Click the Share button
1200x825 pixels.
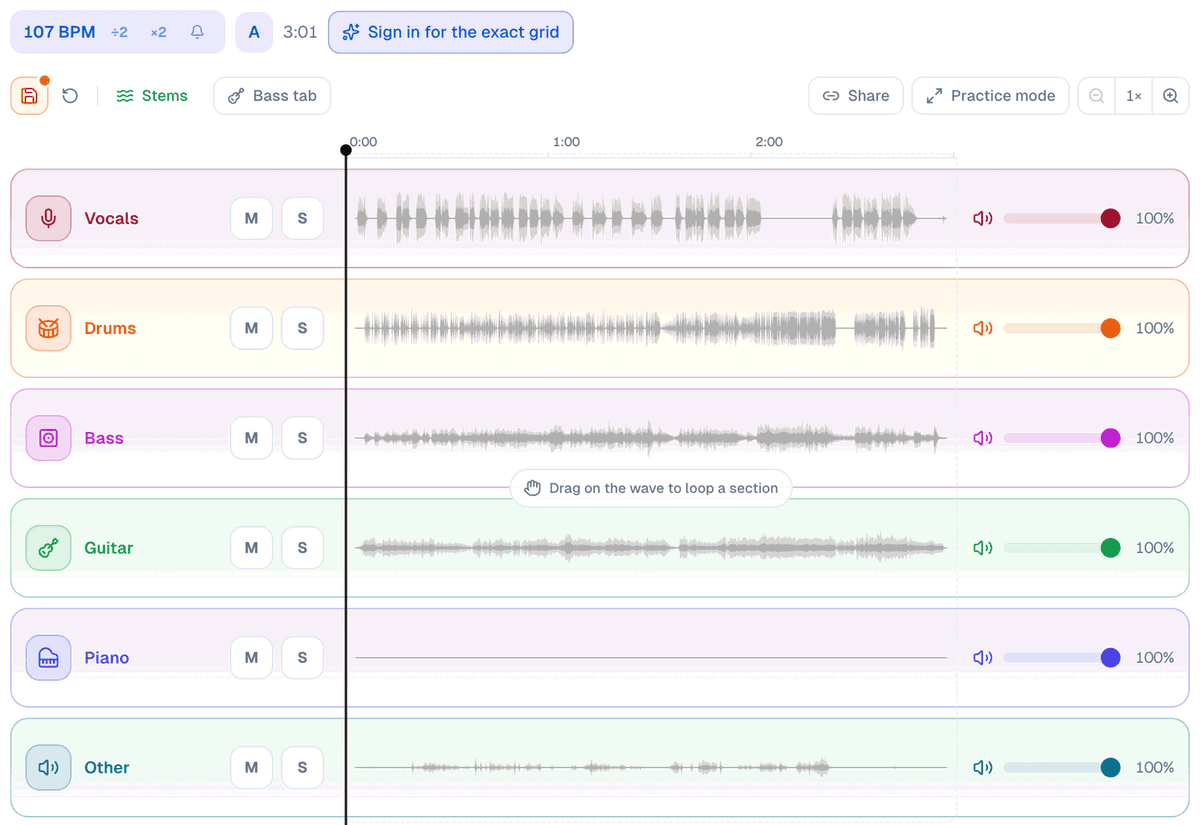click(x=856, y=96)
